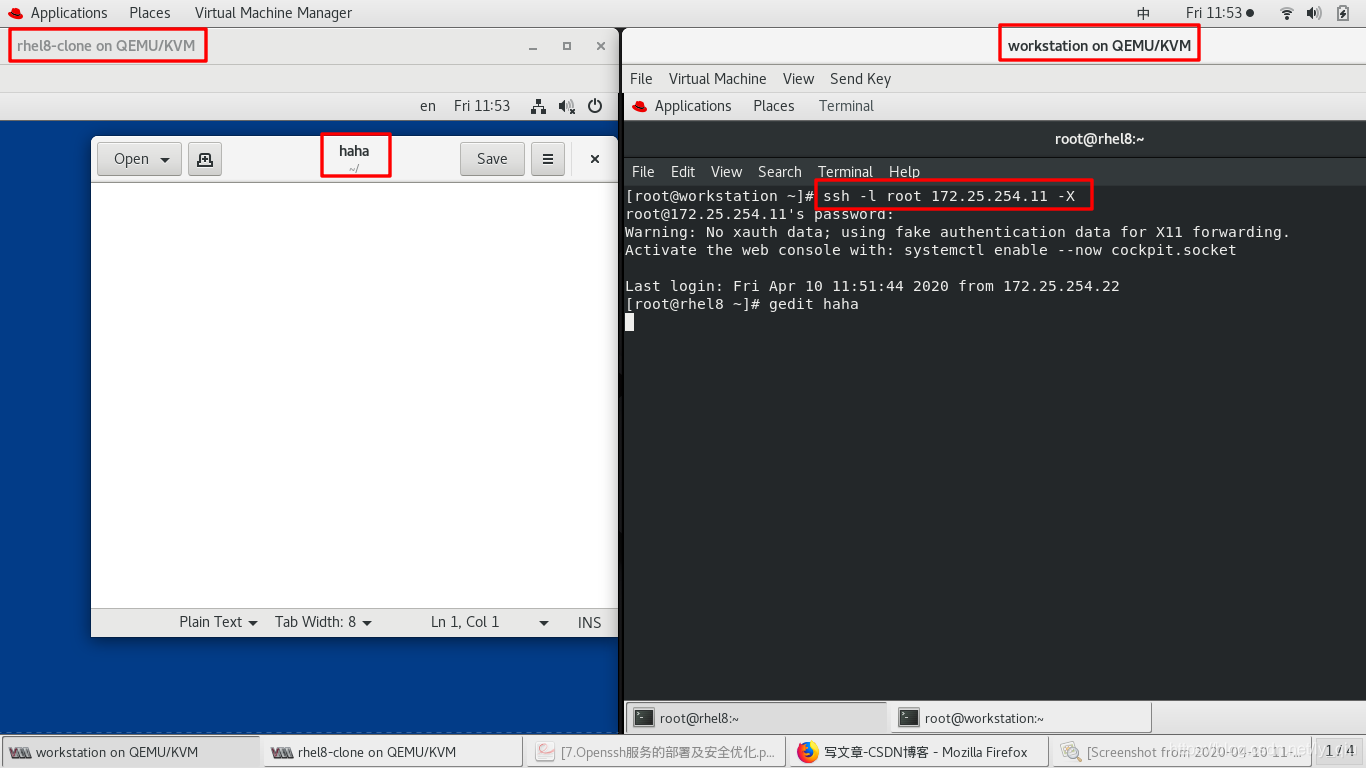Viewport: 1366px width, 768px height.
Task: Click Virtual Machine Manager in top bar
Action: tap(273, 13)
